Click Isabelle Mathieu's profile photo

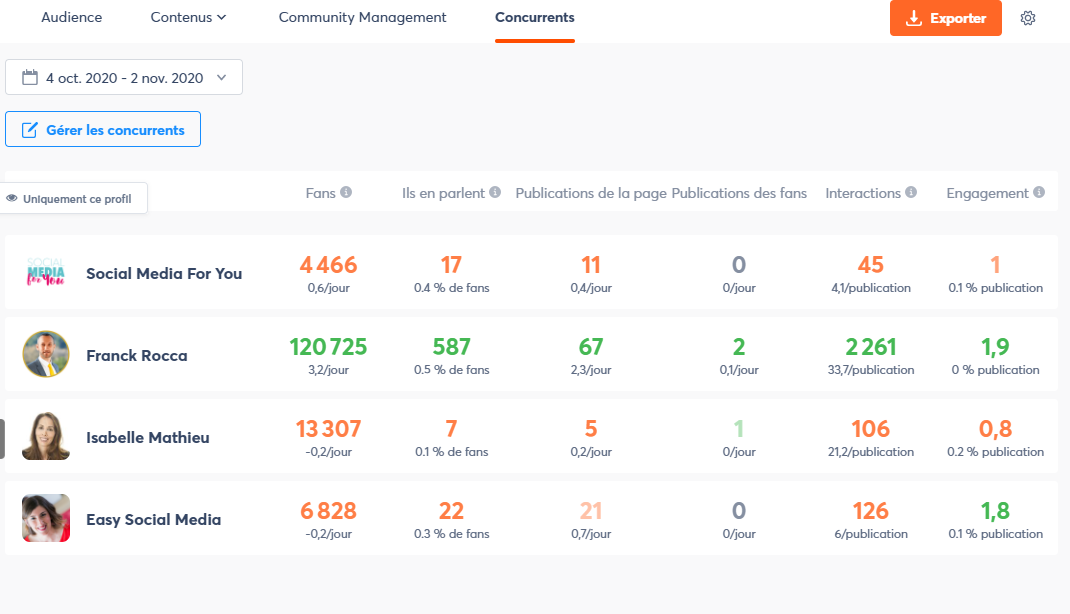46,437
